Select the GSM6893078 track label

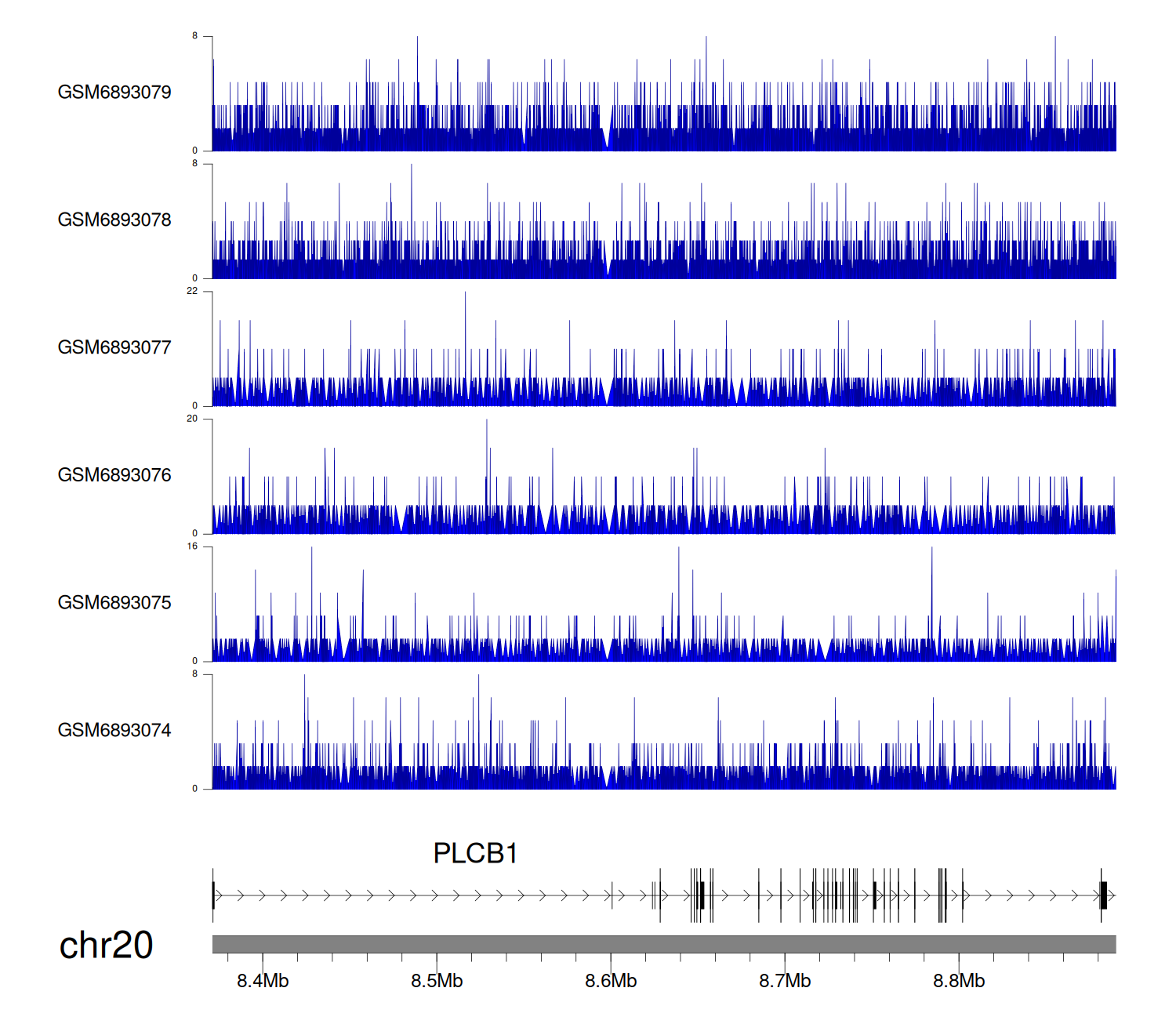pos(114,220)
